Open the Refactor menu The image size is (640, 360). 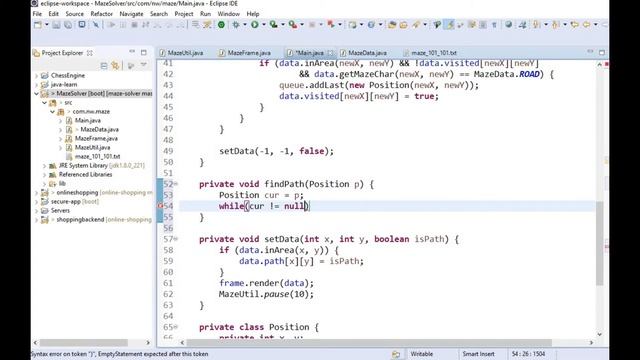pyautogui.click(x=102, y=14)
